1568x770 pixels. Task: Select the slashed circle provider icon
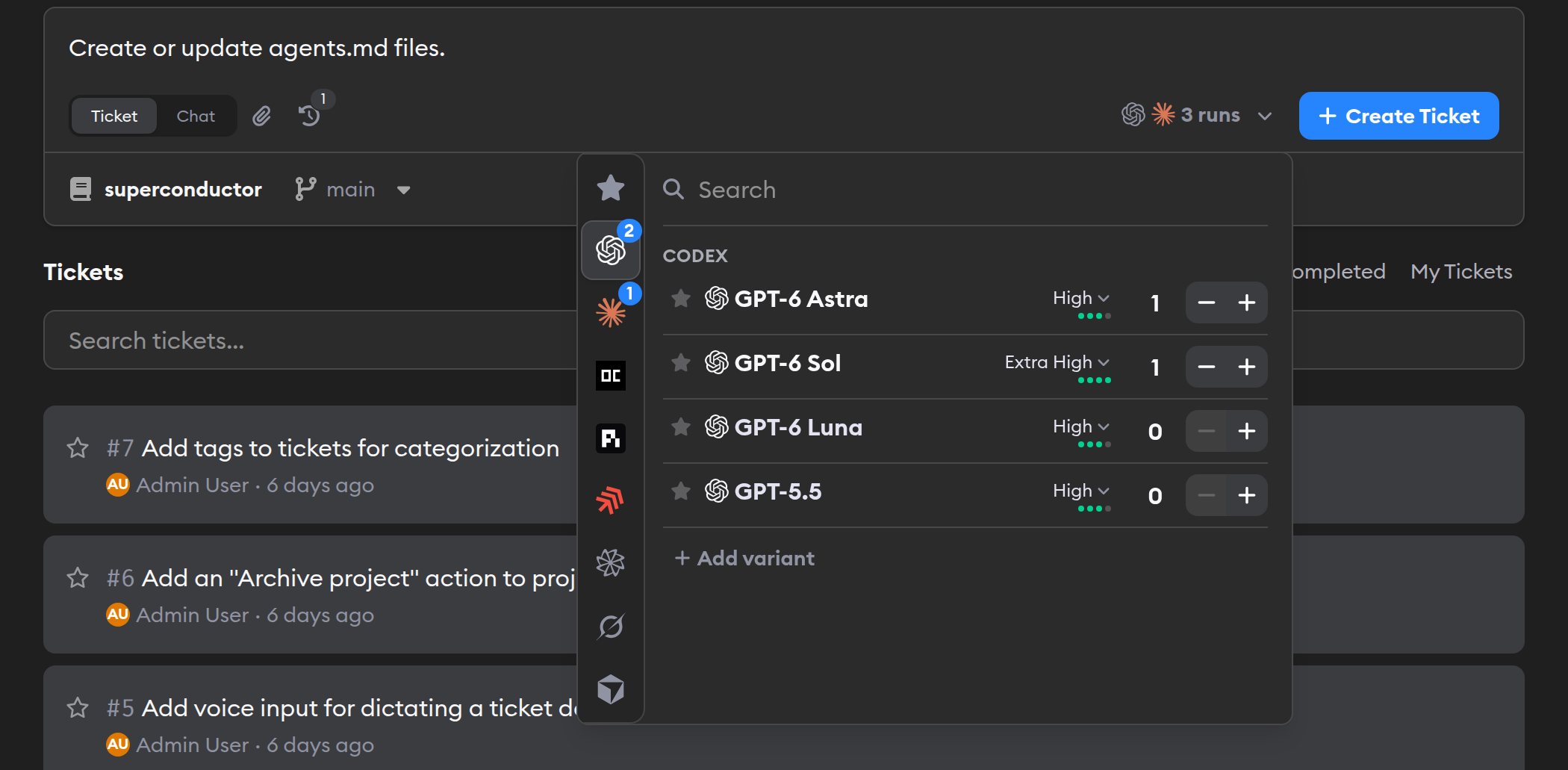[x=611, y=626]
